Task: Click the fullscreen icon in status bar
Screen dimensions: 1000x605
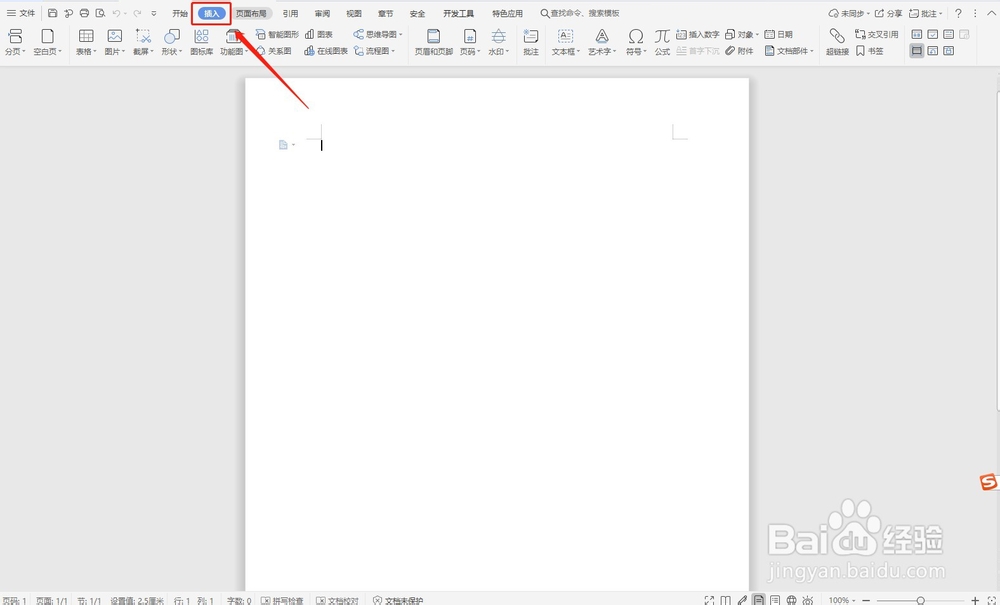Action: coord(709,600)
